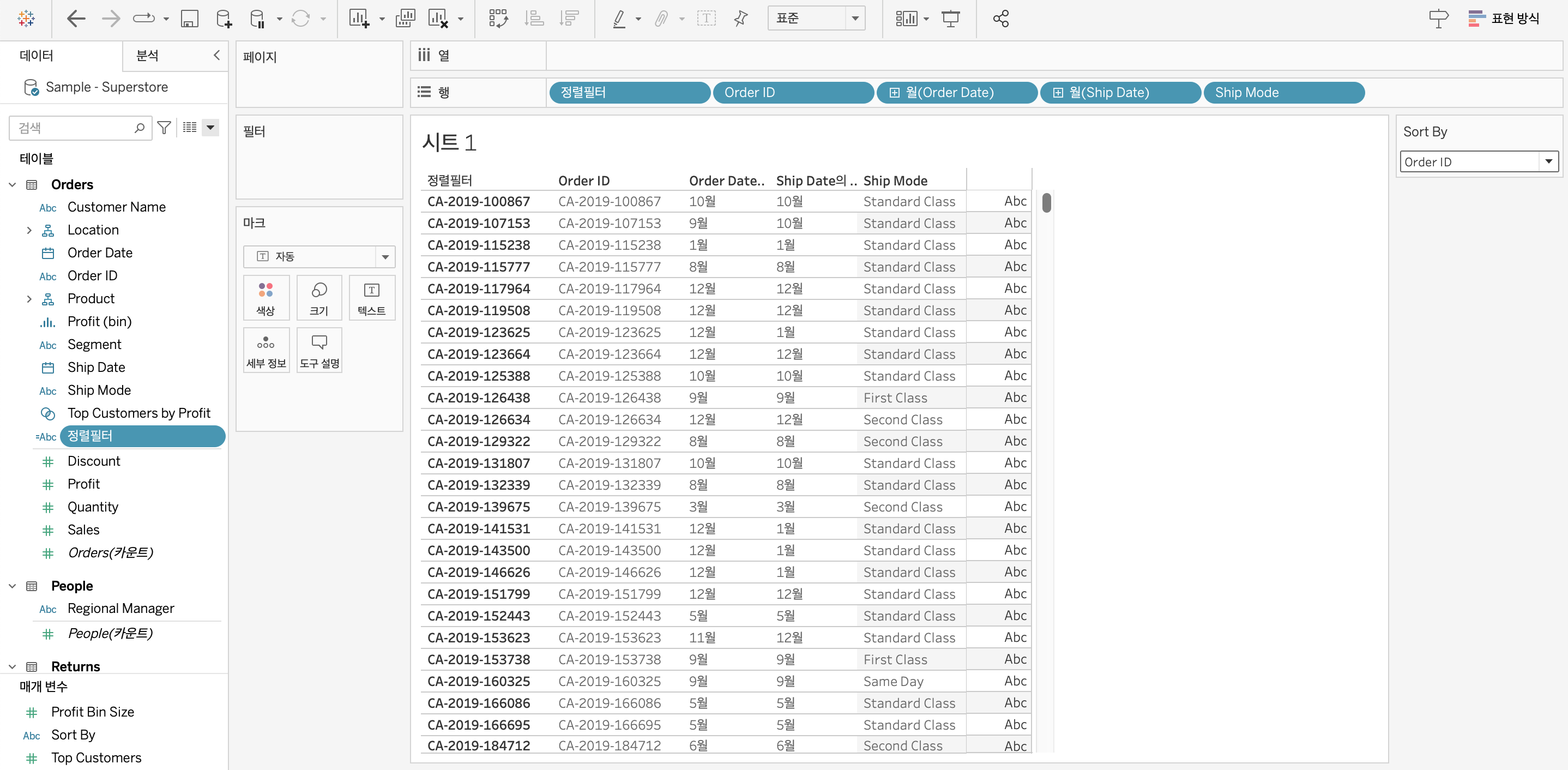Screen dimensions: 1568x770
Task: Open the 자동 mark type dropdown
Action: click(385, 257)
